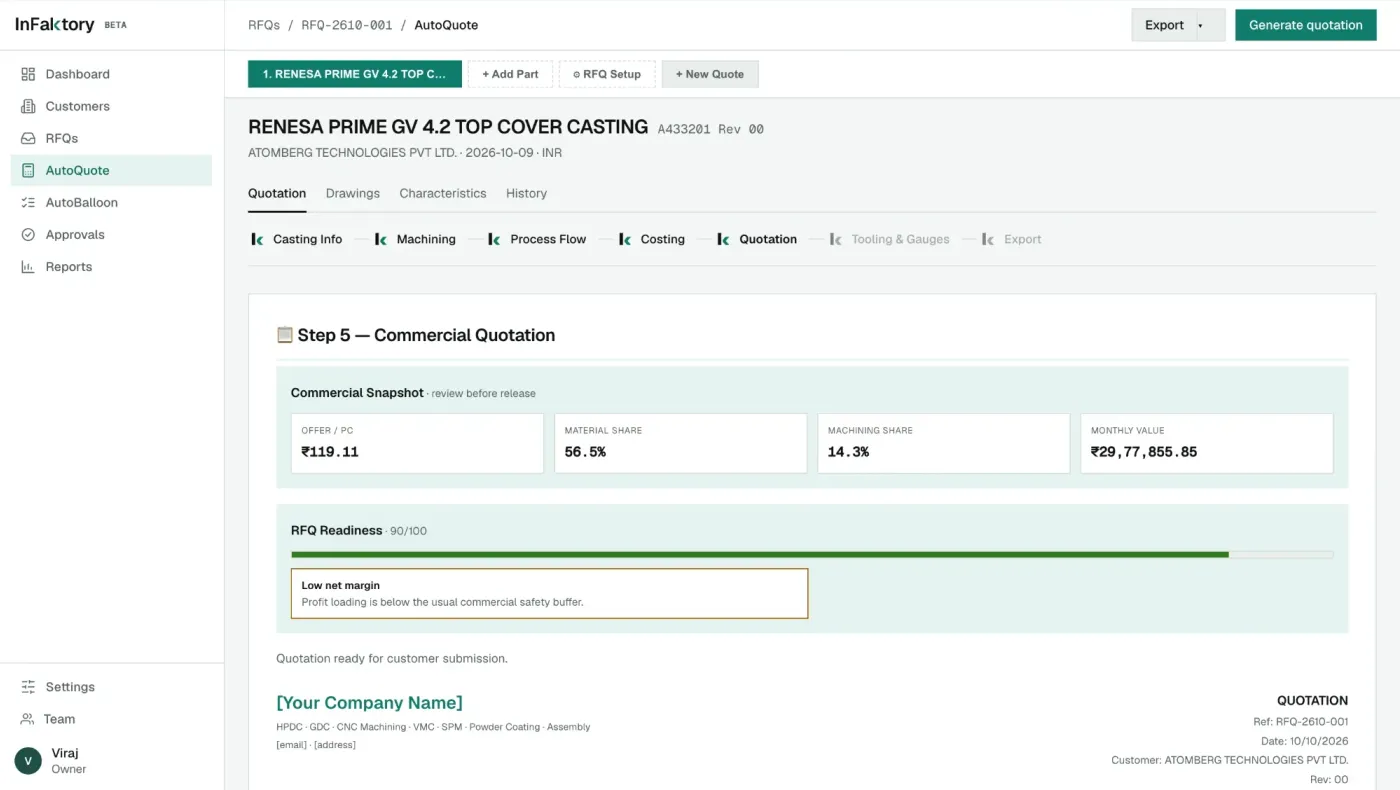Click the part number A433201 Rev 00

point(710,129)
